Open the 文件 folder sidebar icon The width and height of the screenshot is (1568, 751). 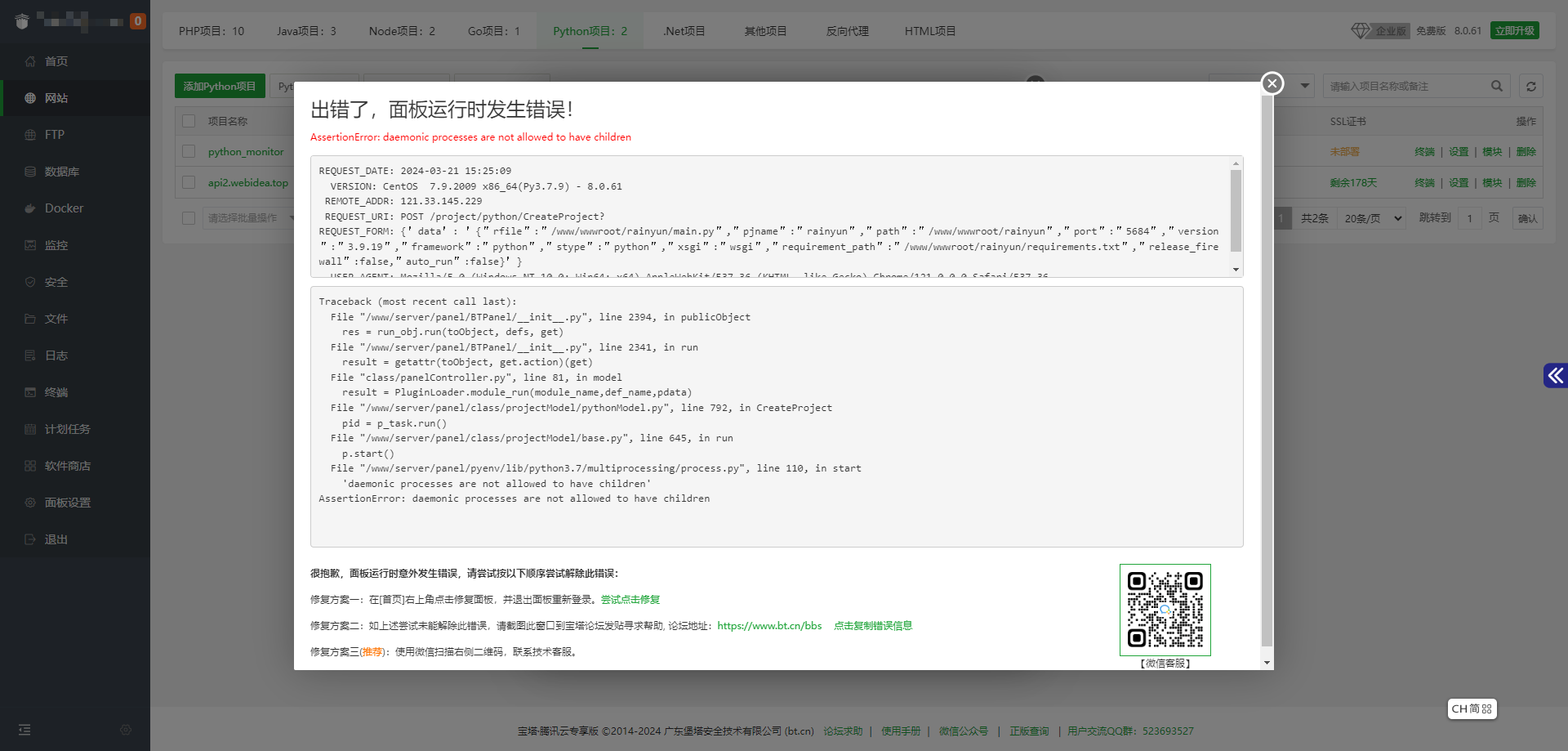click(30, 319)
